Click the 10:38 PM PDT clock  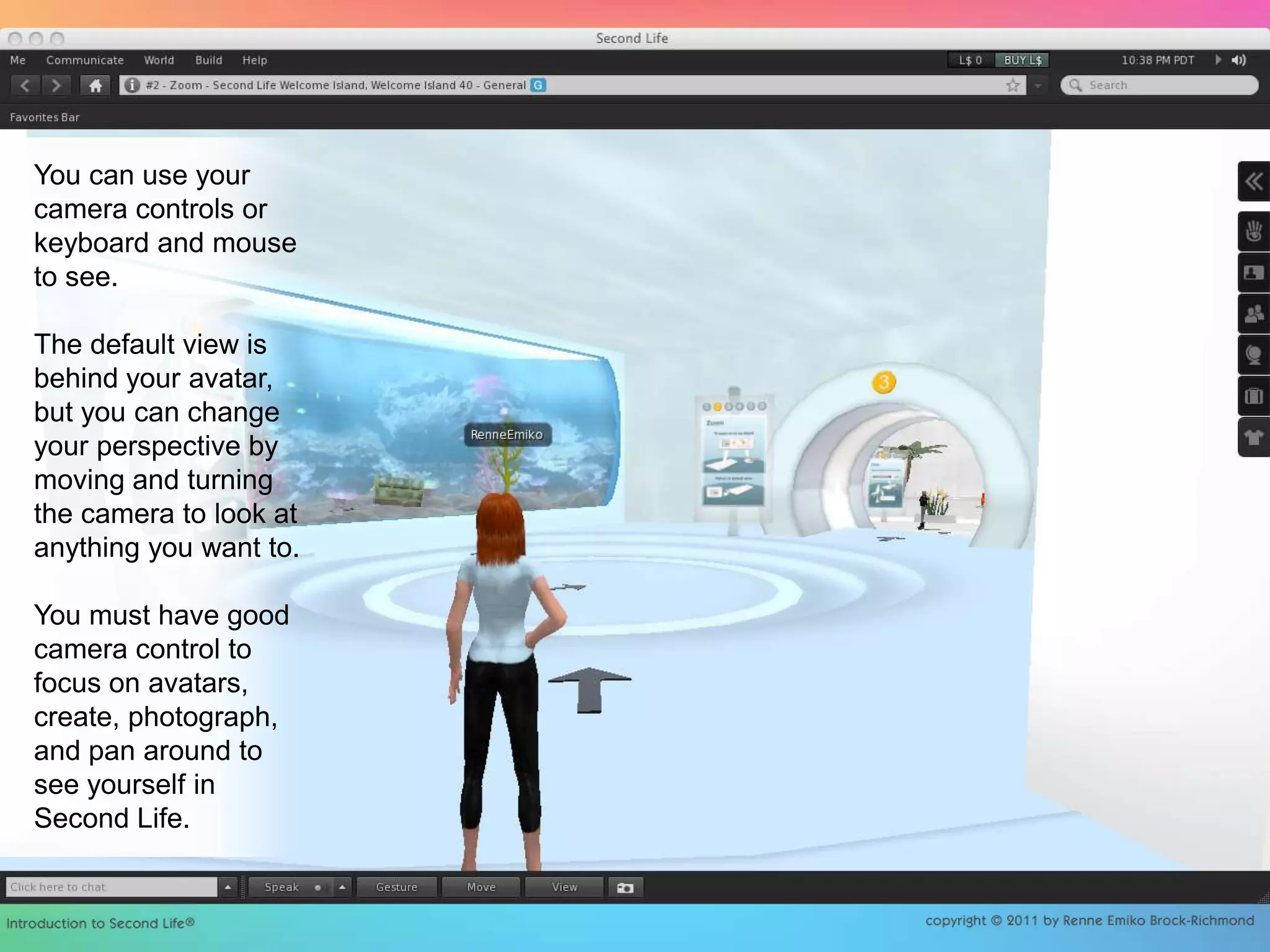pos(1158,60)
